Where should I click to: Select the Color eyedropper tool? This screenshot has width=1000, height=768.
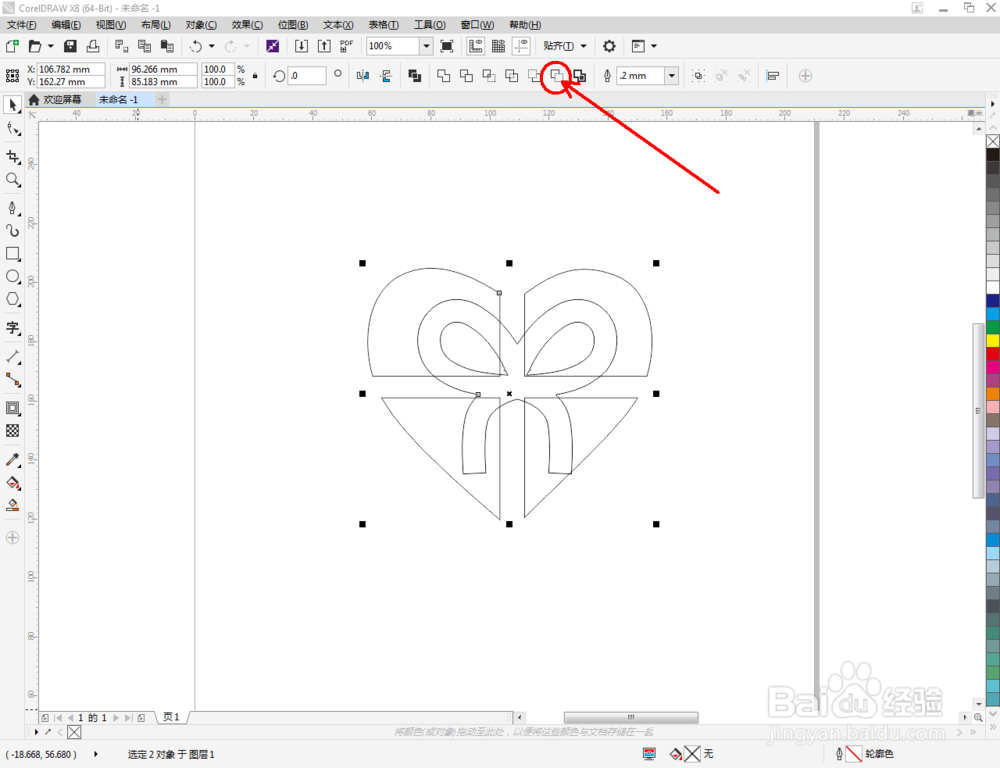tap(12, 459)
